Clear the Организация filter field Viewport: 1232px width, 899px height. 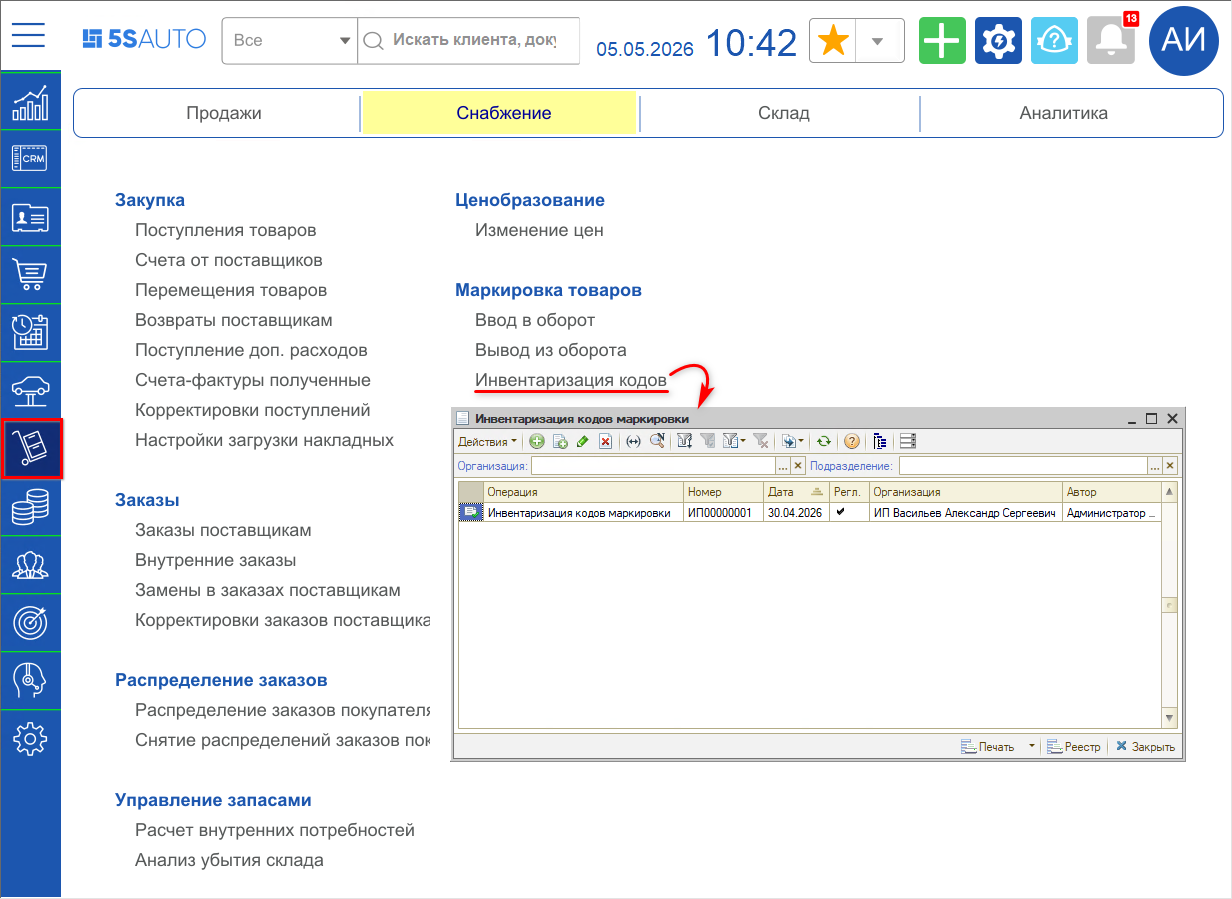pyautogui.click(x=798, y=466)
